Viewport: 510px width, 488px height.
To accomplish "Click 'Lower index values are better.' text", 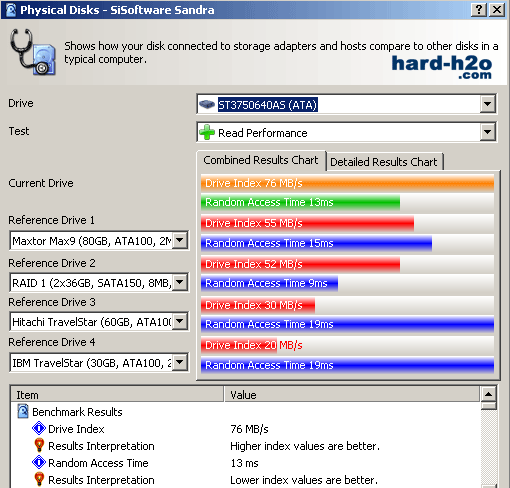I will pos(304,480).
